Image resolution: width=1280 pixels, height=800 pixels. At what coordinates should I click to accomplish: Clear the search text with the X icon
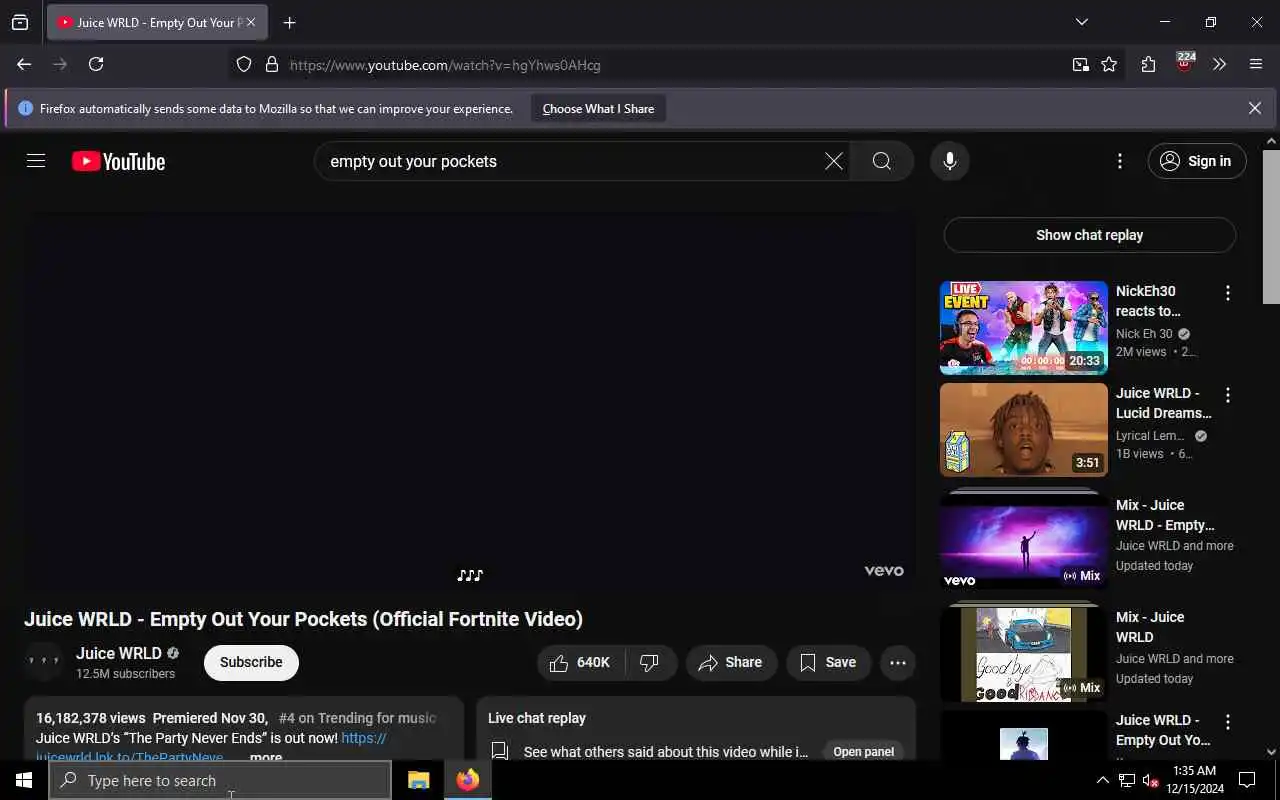(833, 161)
